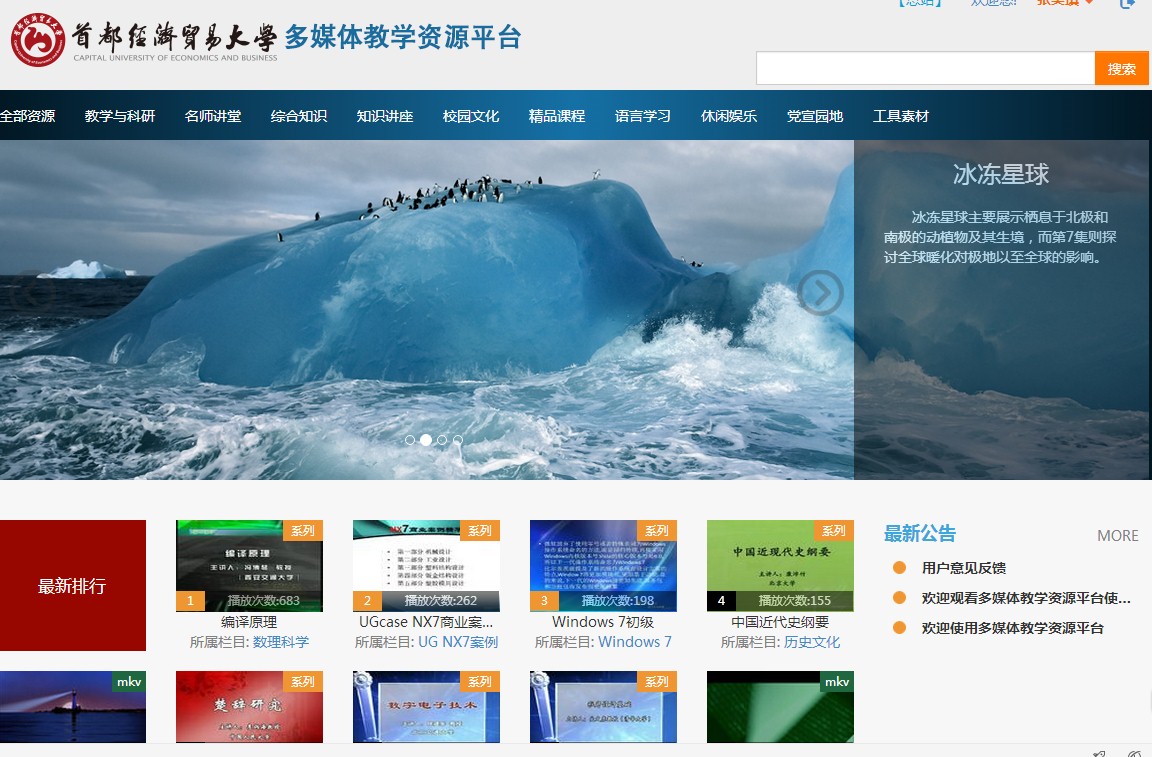This screenshot has height=757, width=1152.
Task: Click the mkv badge on the green thumbnail
Action: (x=836, y=682)
